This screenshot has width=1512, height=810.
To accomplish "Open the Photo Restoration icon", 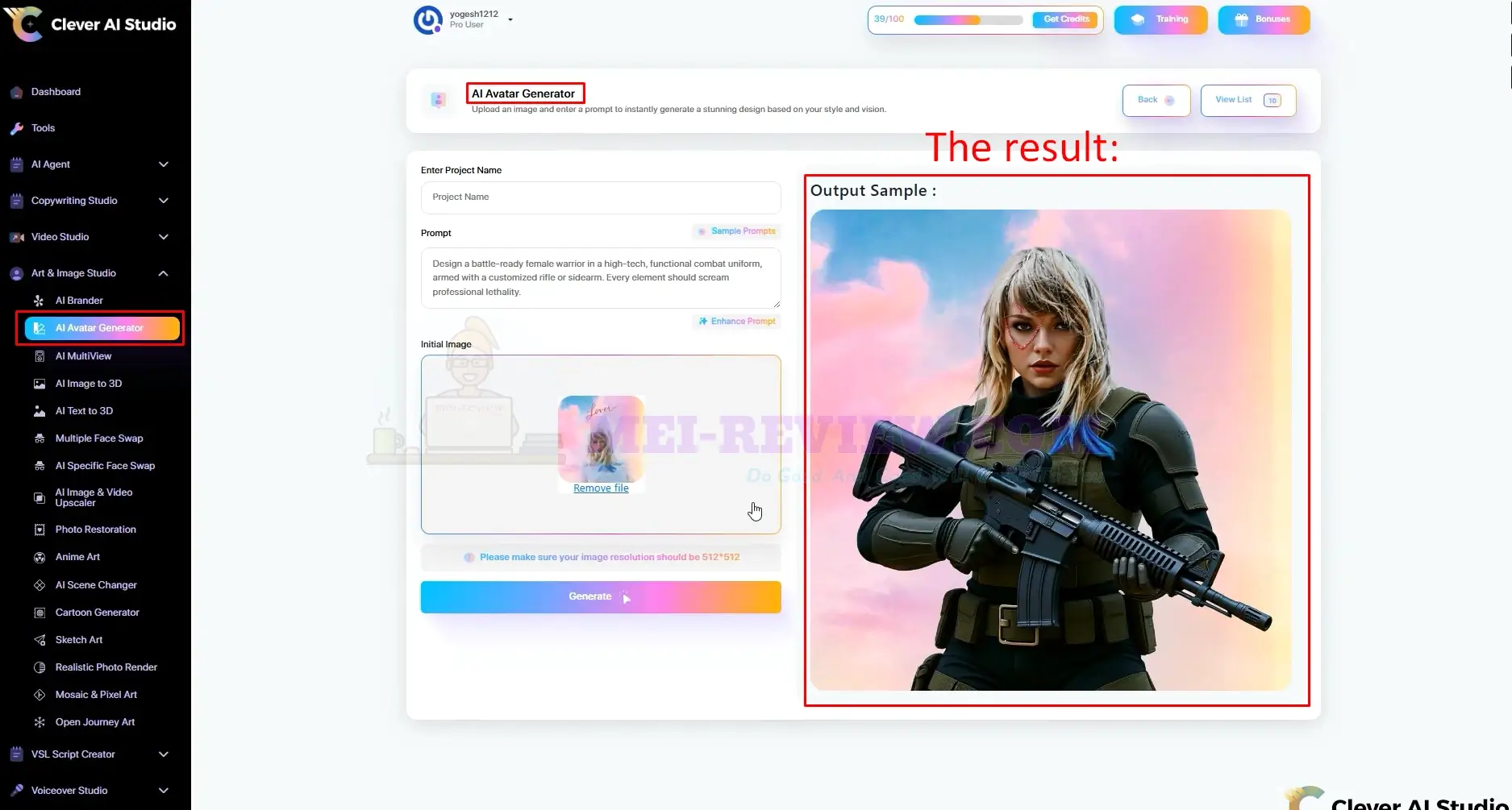I will pos(39,530).
